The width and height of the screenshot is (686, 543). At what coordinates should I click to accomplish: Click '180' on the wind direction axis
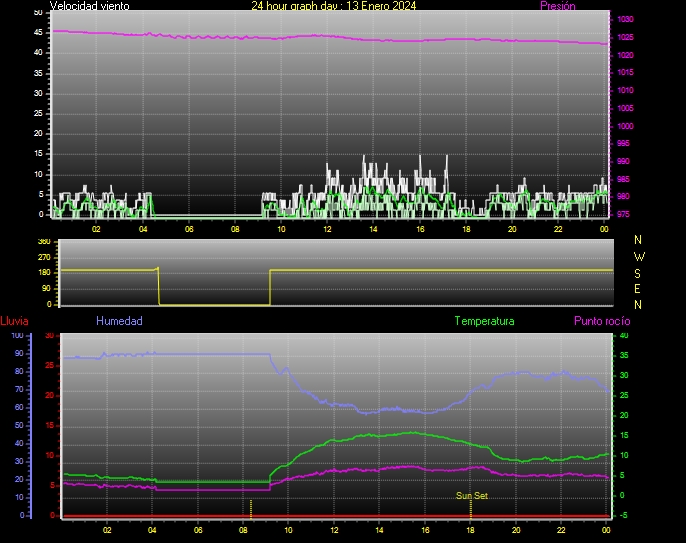coord(44,272)
